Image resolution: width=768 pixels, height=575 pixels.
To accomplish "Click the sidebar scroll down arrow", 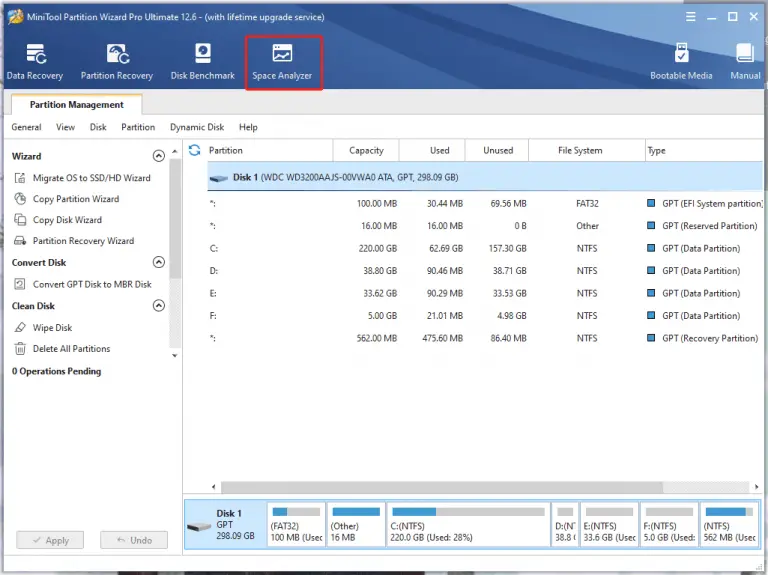I will pos(175,356).
